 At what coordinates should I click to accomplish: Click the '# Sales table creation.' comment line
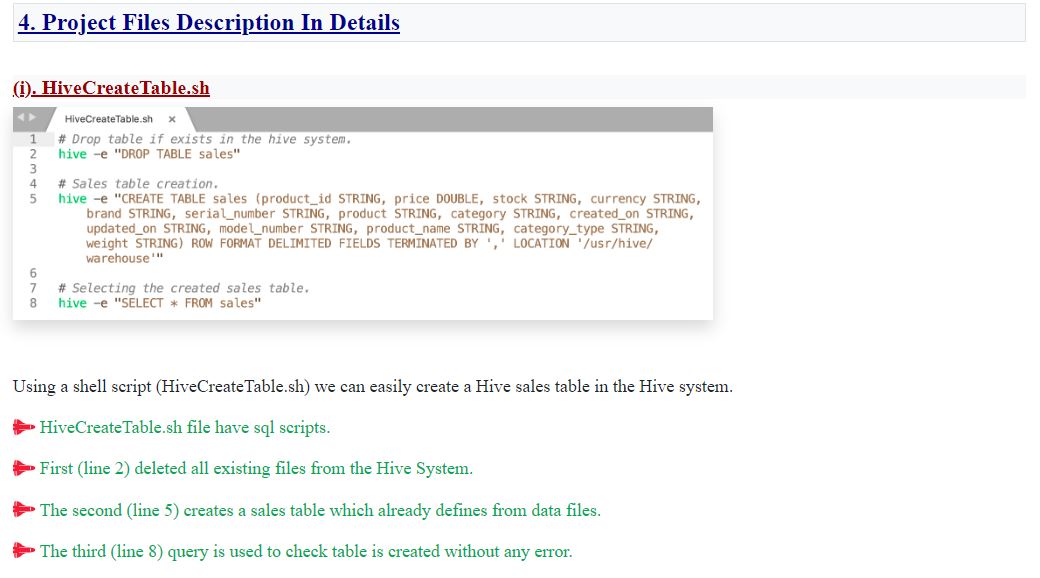click(x=138, y=184)
